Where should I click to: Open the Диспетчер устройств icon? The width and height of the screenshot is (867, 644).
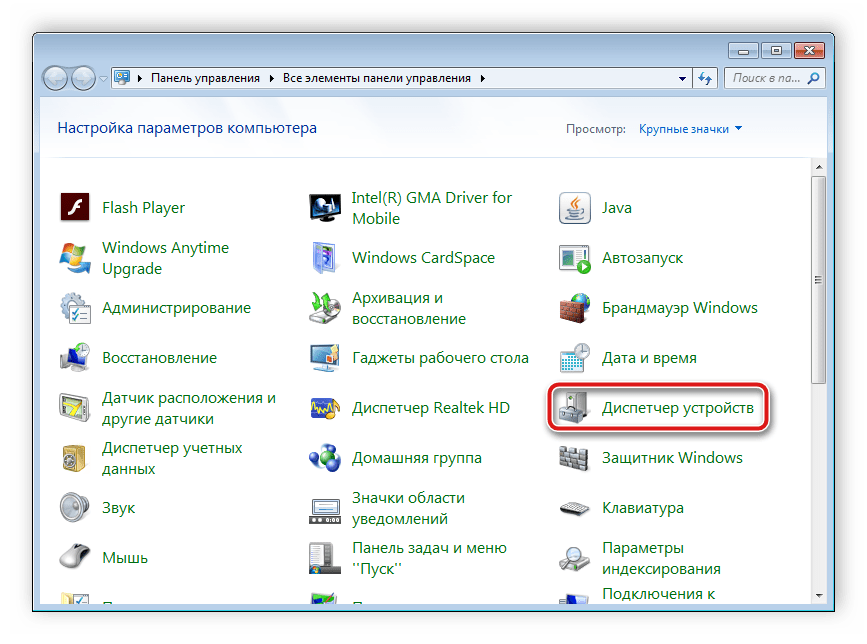575,408
